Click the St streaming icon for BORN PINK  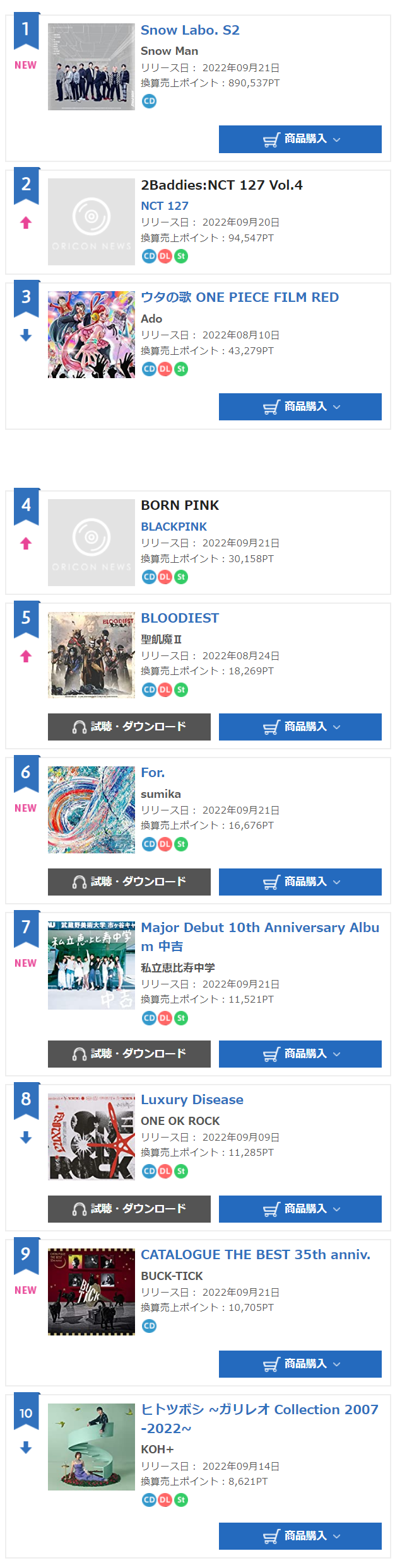tap(181, 577)
